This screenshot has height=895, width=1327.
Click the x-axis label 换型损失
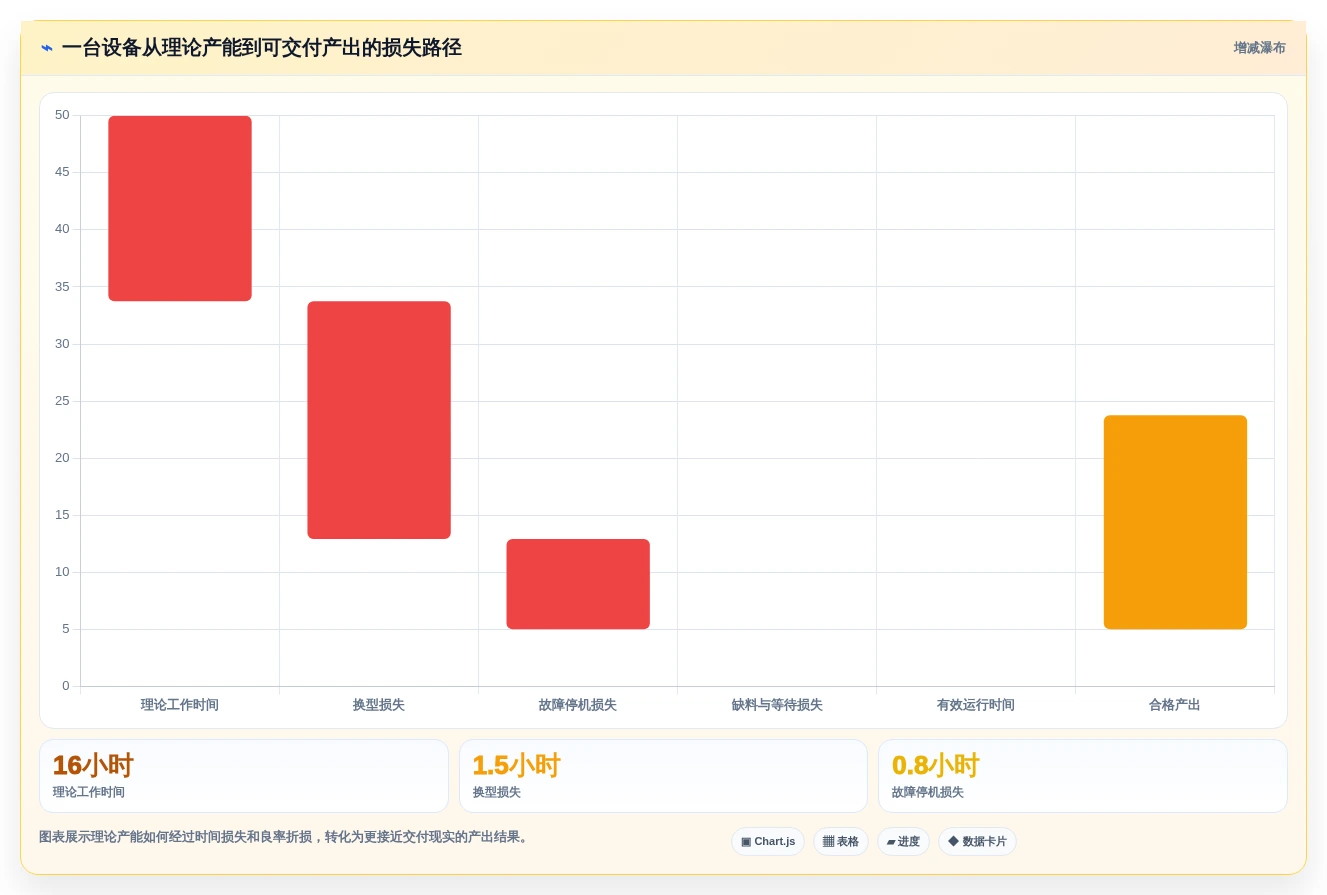click(x=379, y=705)
